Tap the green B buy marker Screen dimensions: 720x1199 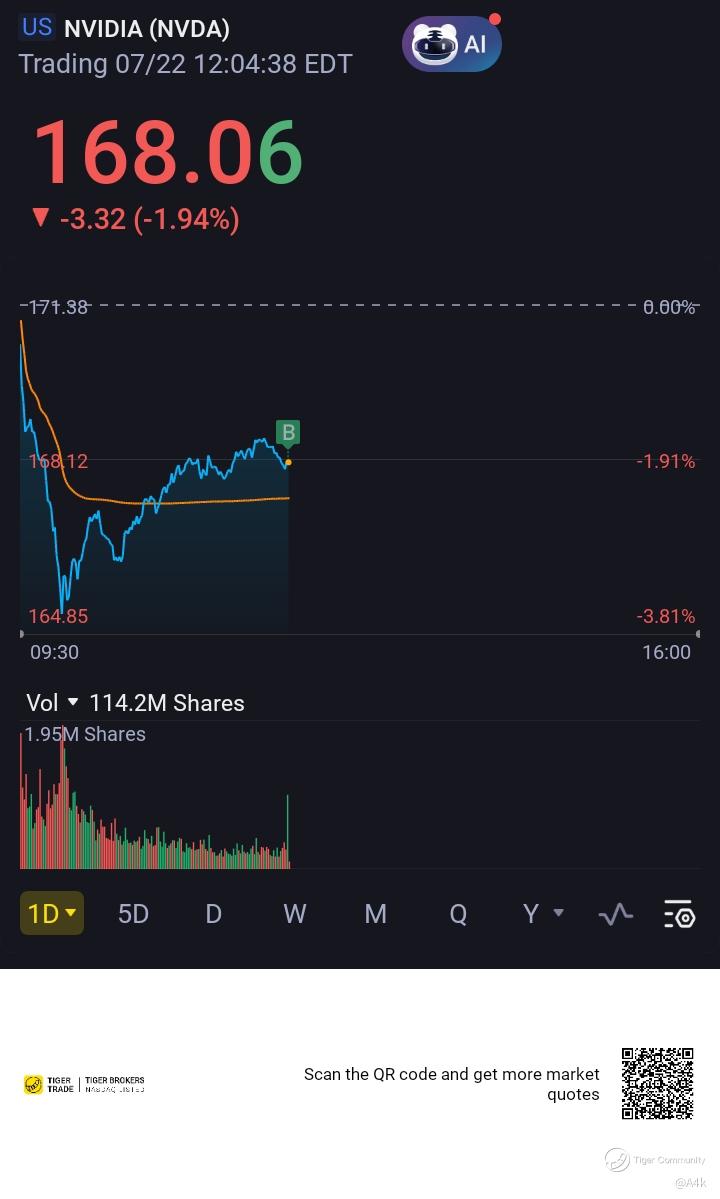(x=288, y=433)
